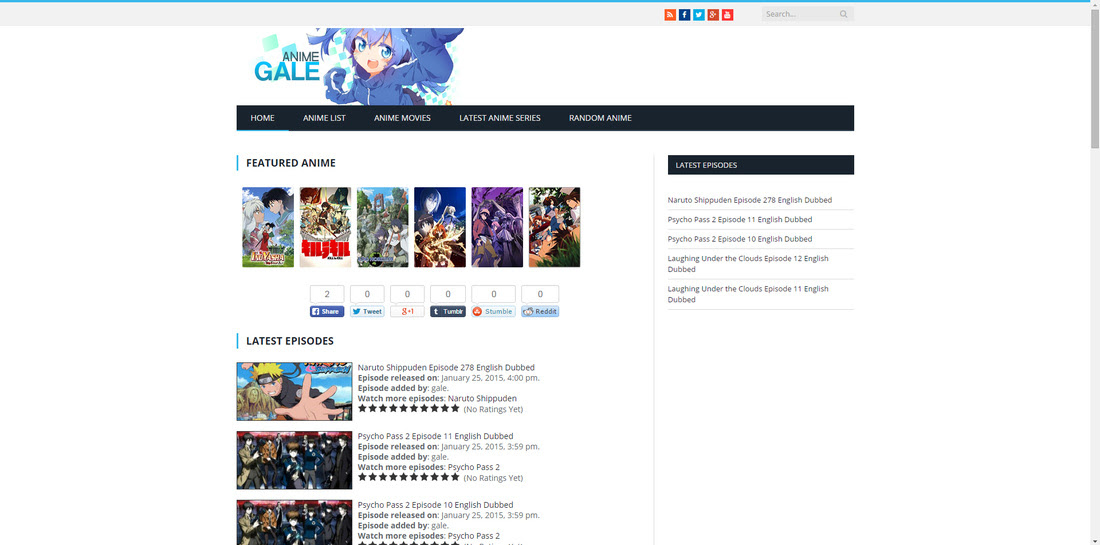
Task: Open the sixth featured anime poster
Action: [554, 227]
